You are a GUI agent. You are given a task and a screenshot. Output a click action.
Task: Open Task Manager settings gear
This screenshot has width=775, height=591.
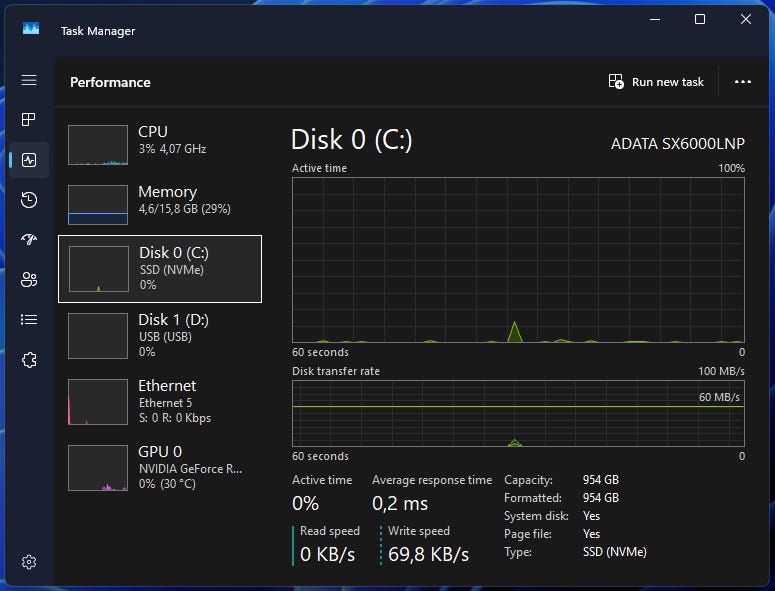pos(29,562)
